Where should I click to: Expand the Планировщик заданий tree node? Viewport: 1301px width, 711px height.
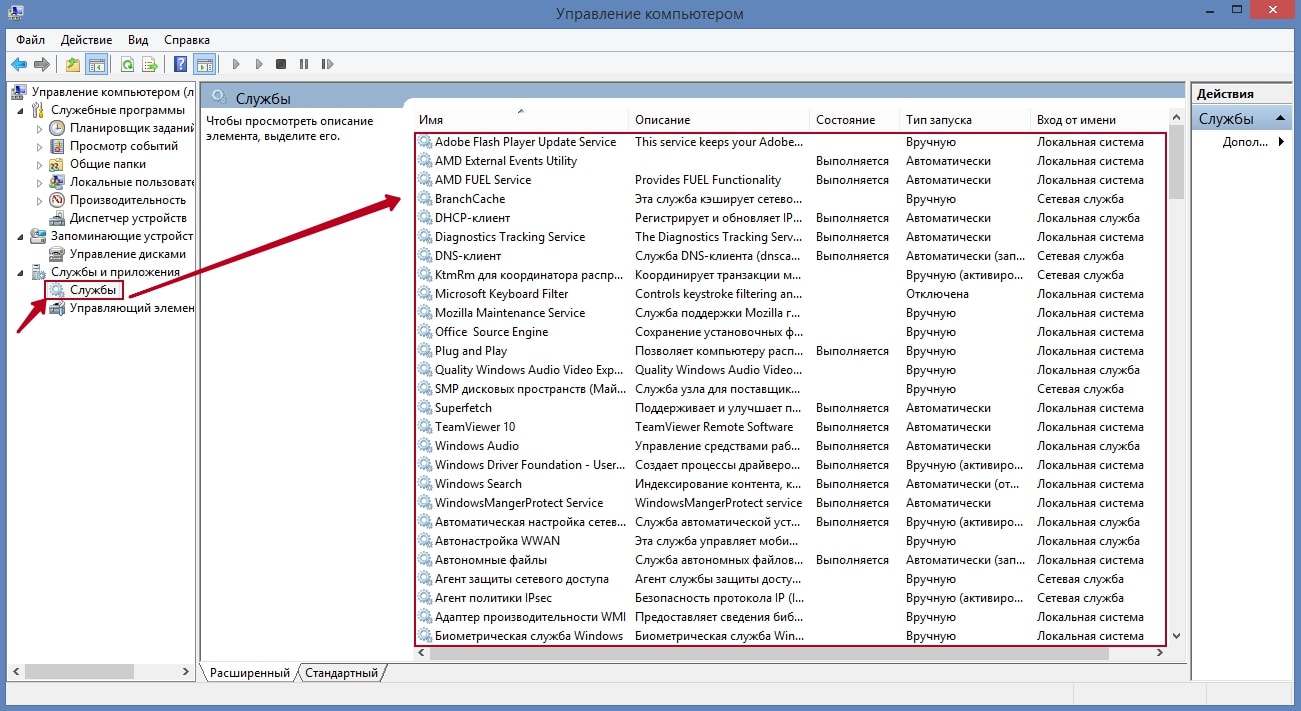click(x=40, y=129)
